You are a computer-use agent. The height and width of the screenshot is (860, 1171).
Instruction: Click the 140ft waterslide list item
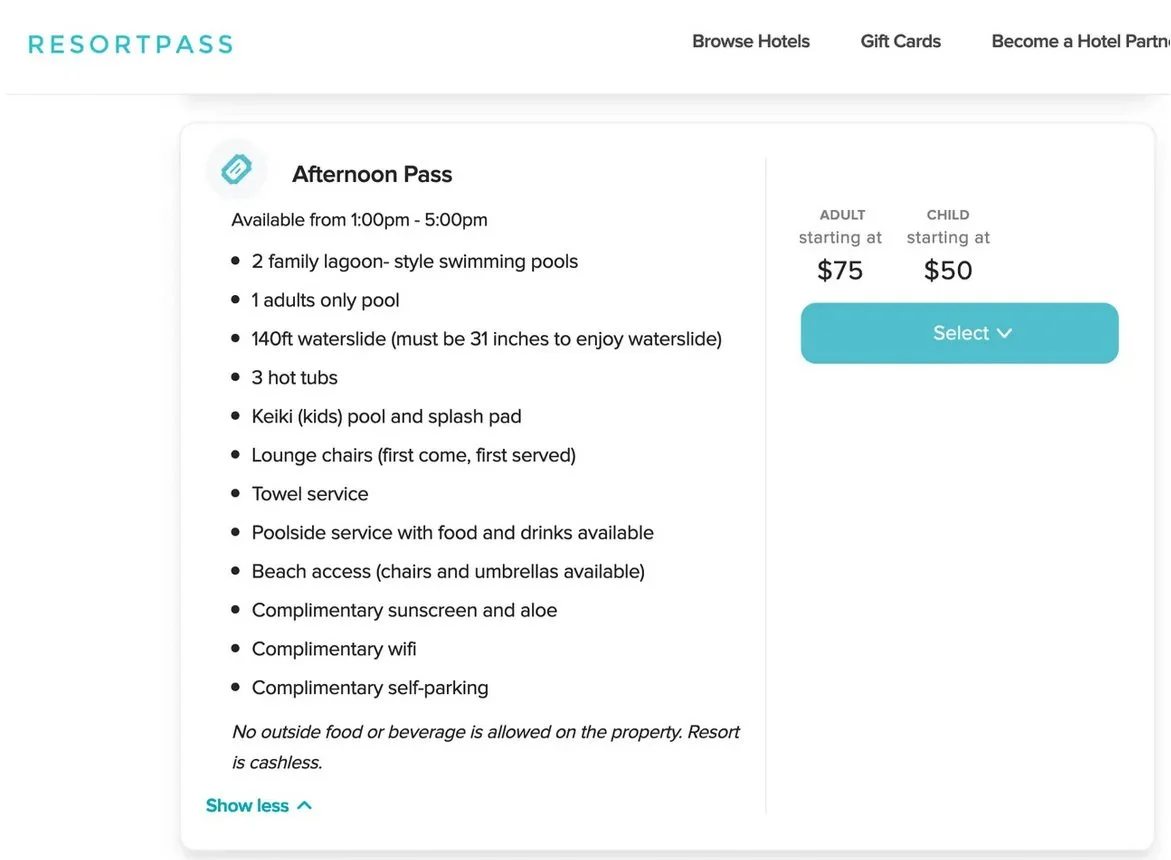486,339
